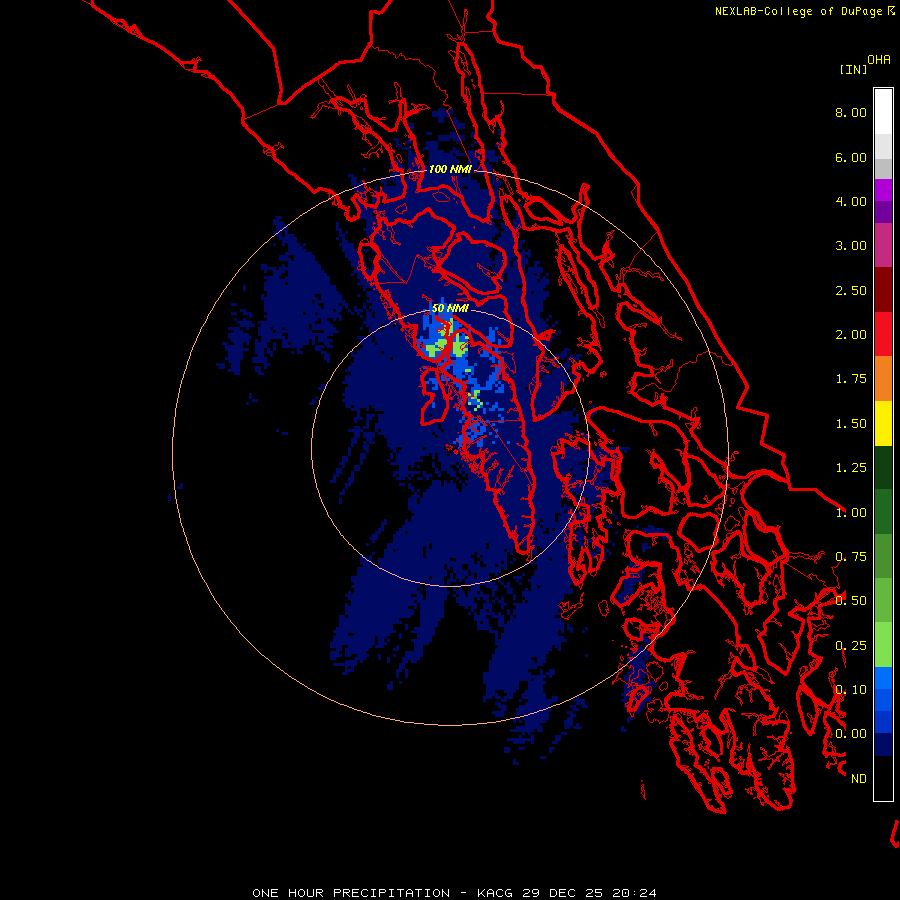The width and height of the screenshot is (900, 900).
Task: Click the OHA product label
Action: [879, 60]
